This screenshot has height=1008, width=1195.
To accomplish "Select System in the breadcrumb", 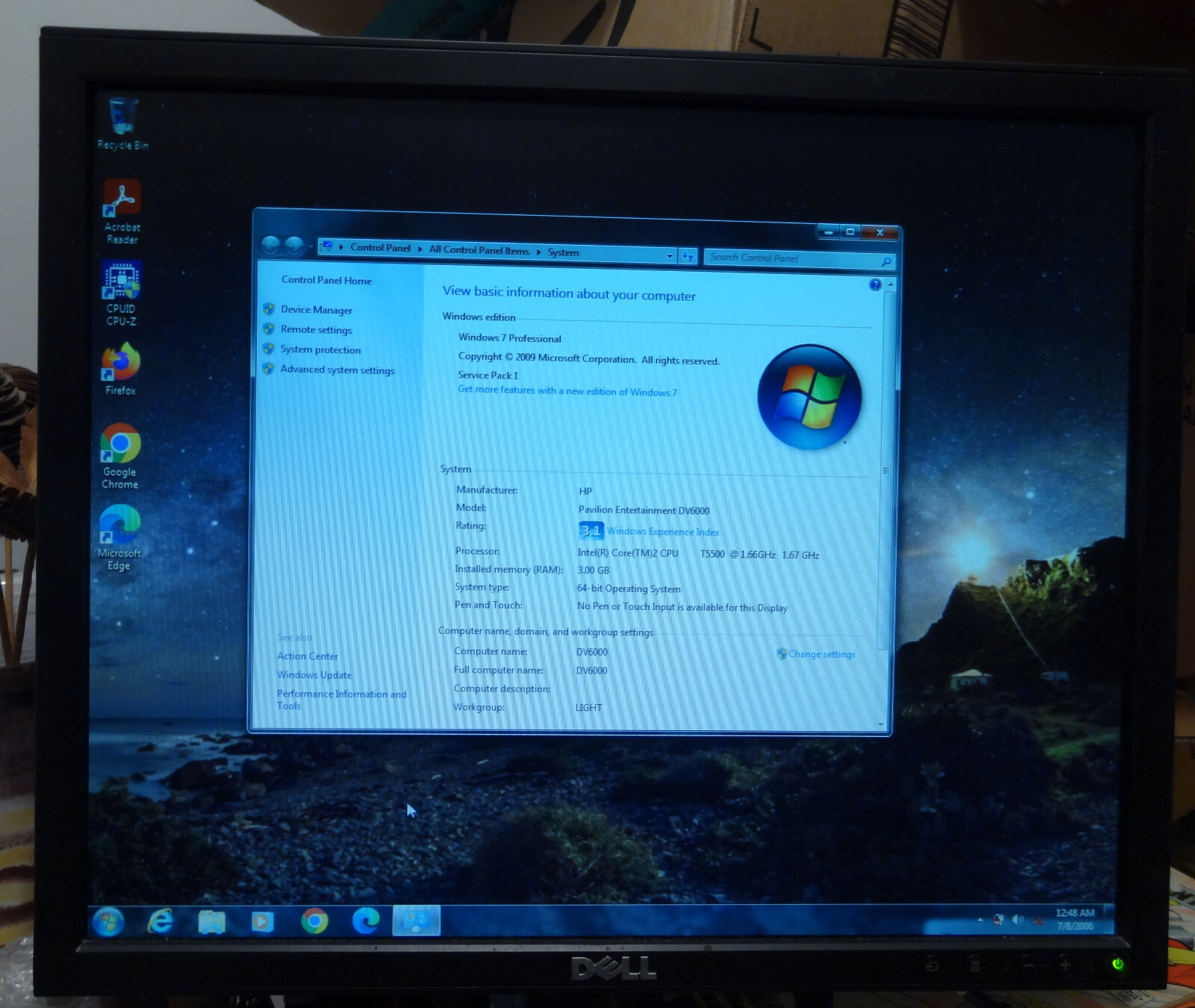I will point(563,252).
